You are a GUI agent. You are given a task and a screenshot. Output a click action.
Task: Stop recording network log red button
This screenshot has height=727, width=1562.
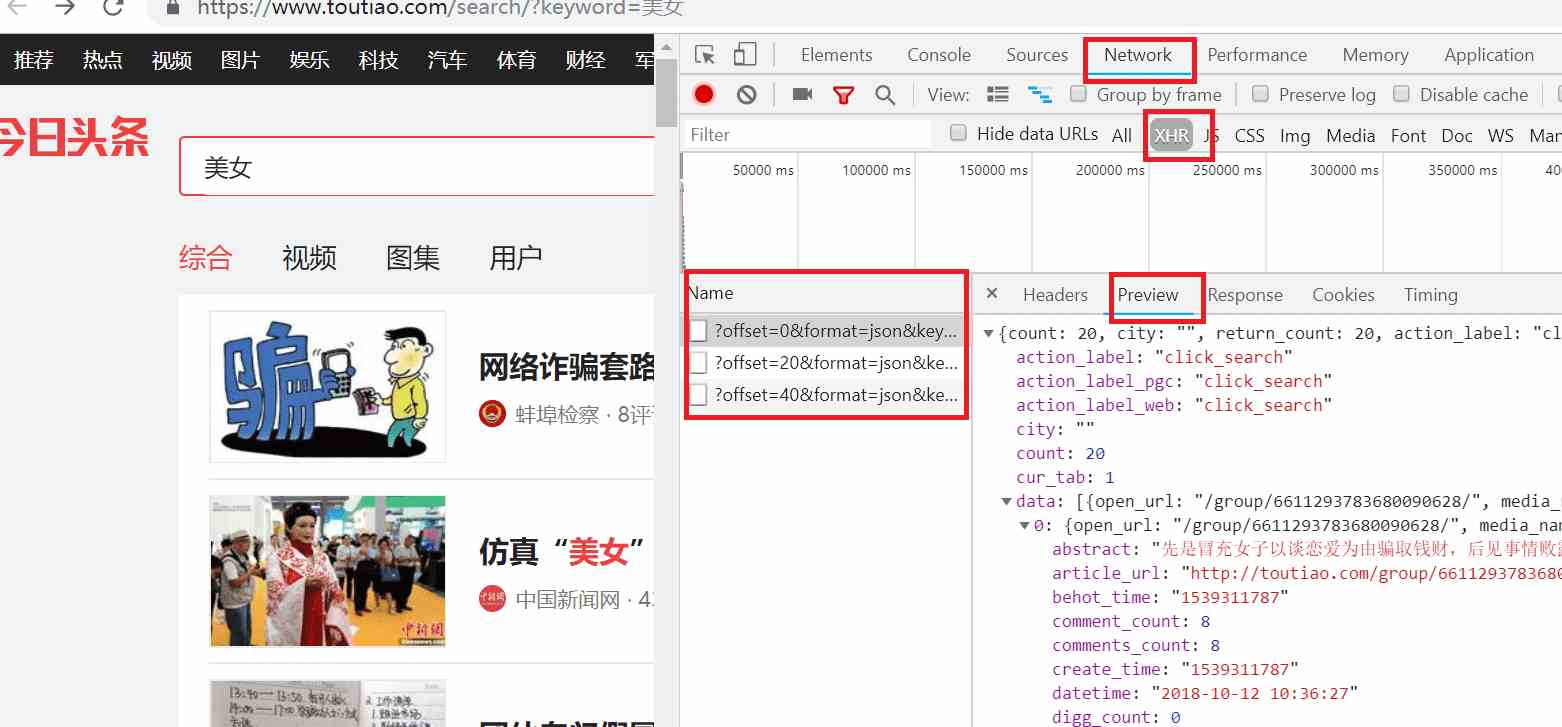tap(704, 94)
